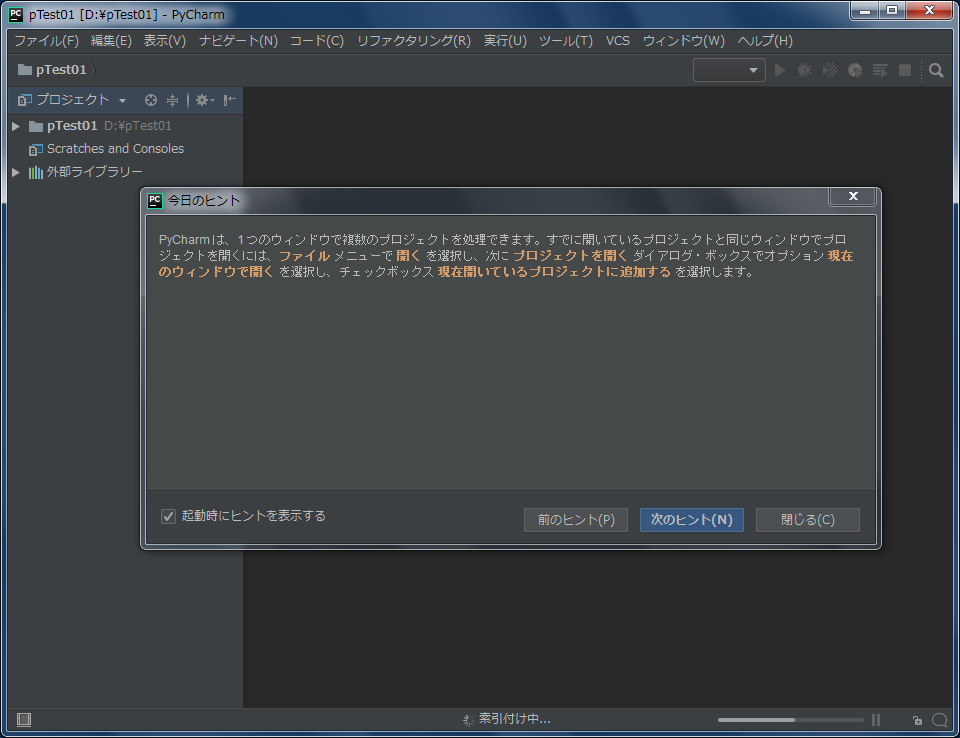Open the リファクタリング(R) menu

414,40
